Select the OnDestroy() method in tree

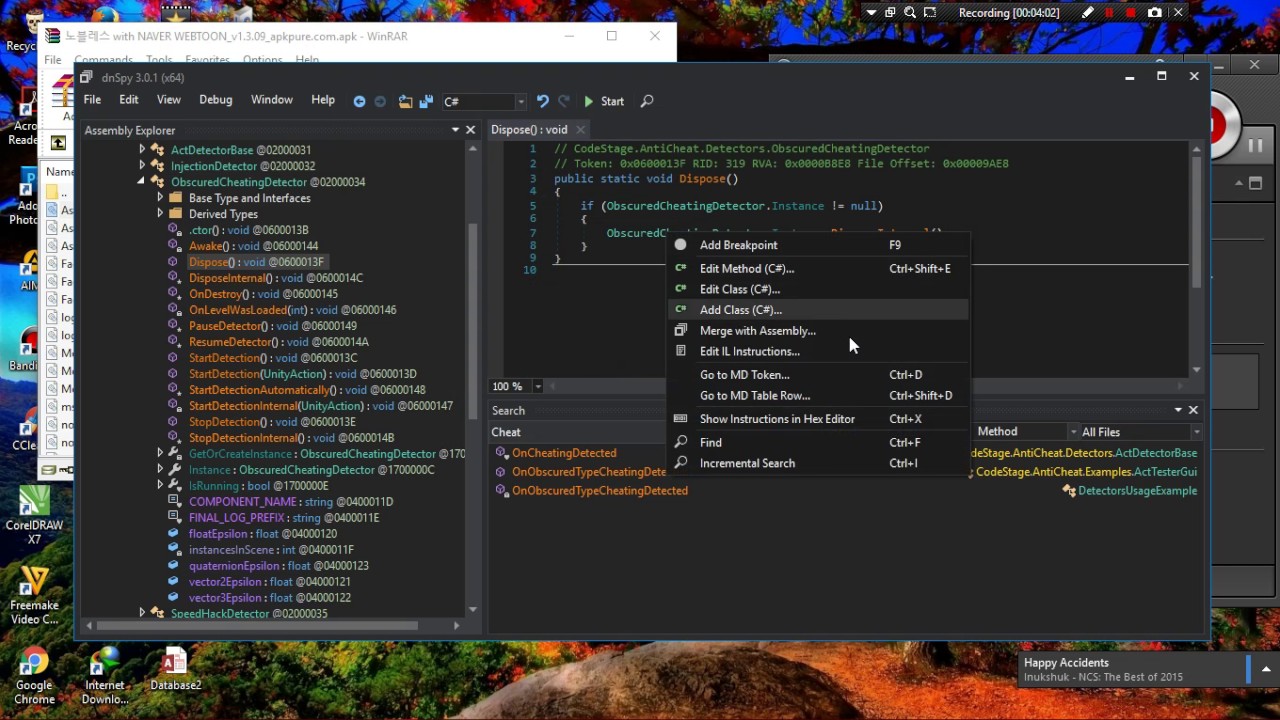263,294
